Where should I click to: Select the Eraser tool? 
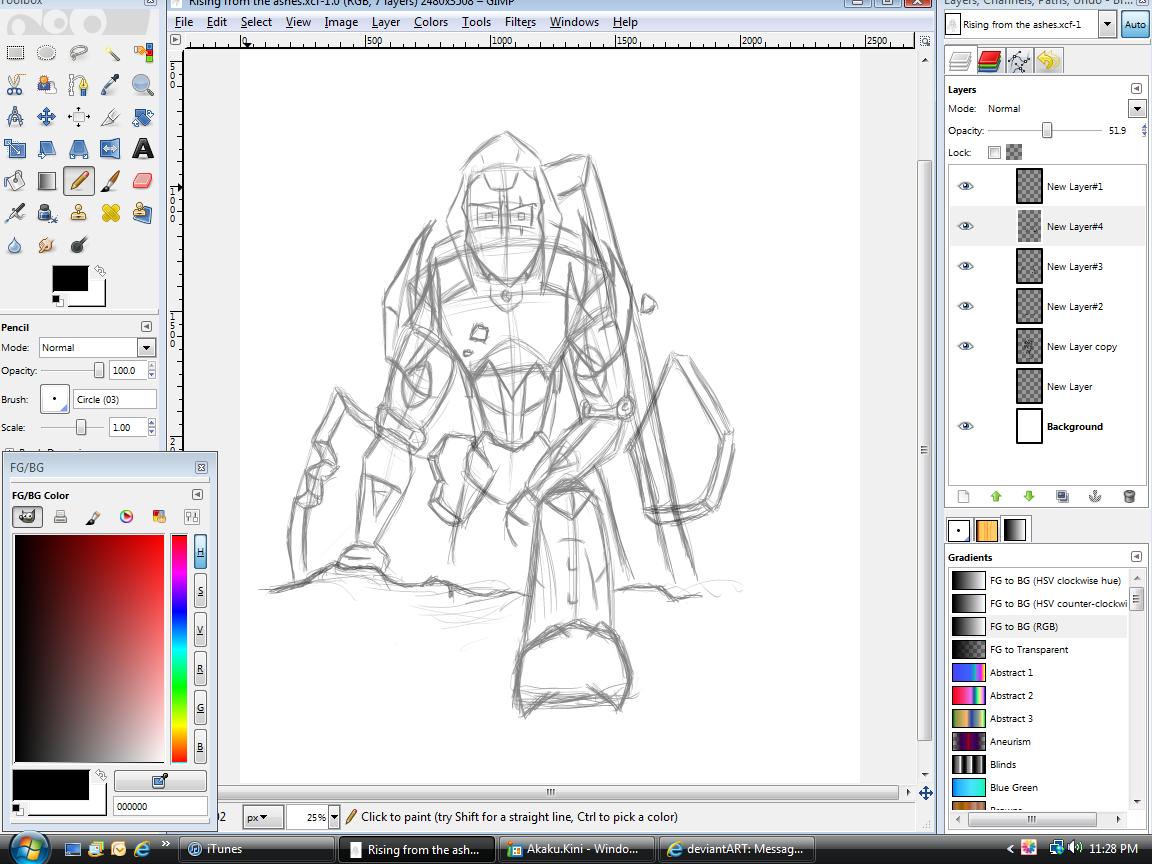(141, 179)
